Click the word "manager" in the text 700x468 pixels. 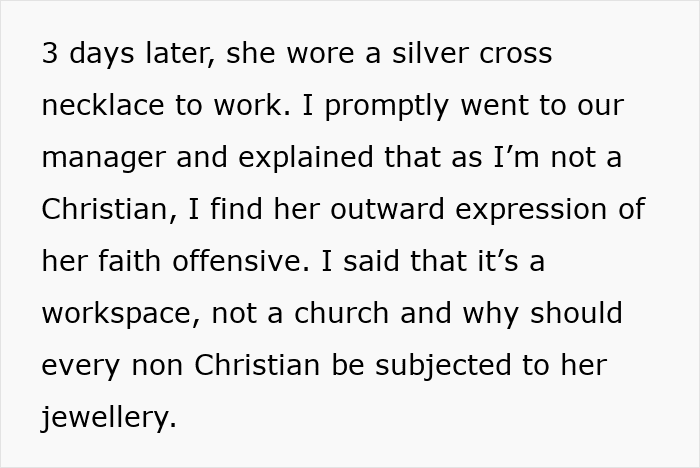104,159
